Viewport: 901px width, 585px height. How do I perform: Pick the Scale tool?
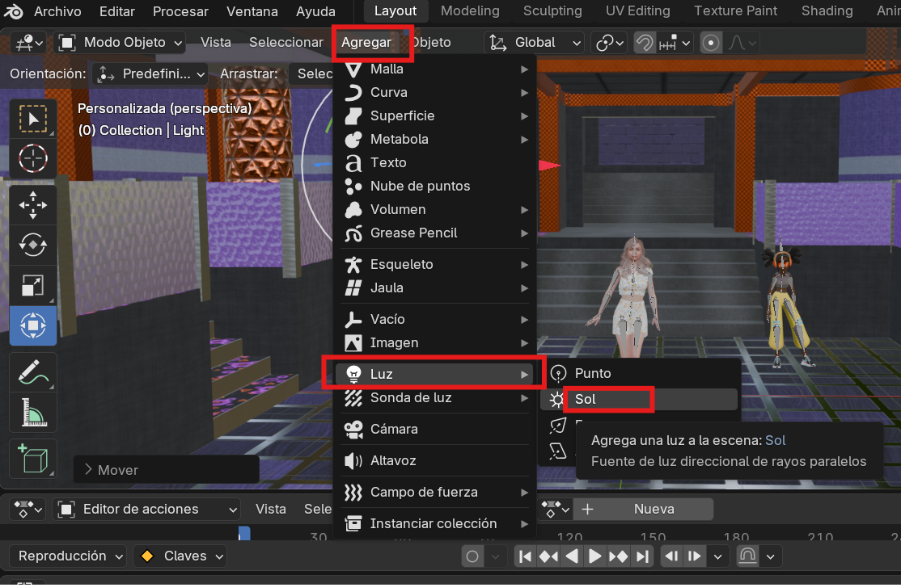33,284
